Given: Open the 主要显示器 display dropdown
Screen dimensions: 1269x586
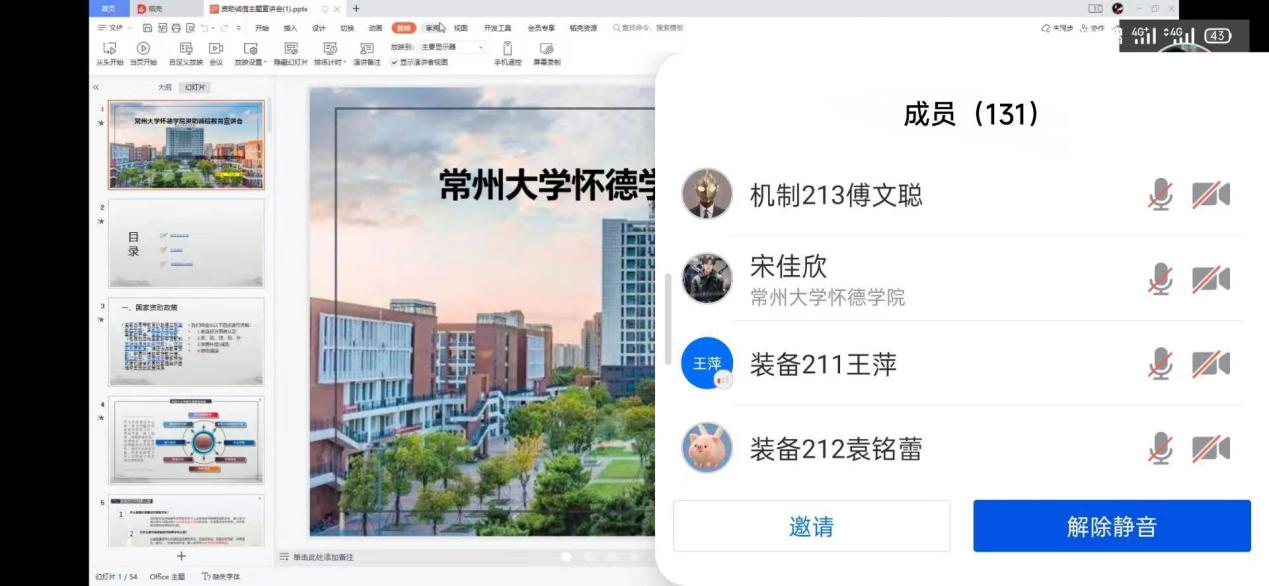Looking at the screenshot, I should [451, 47].
